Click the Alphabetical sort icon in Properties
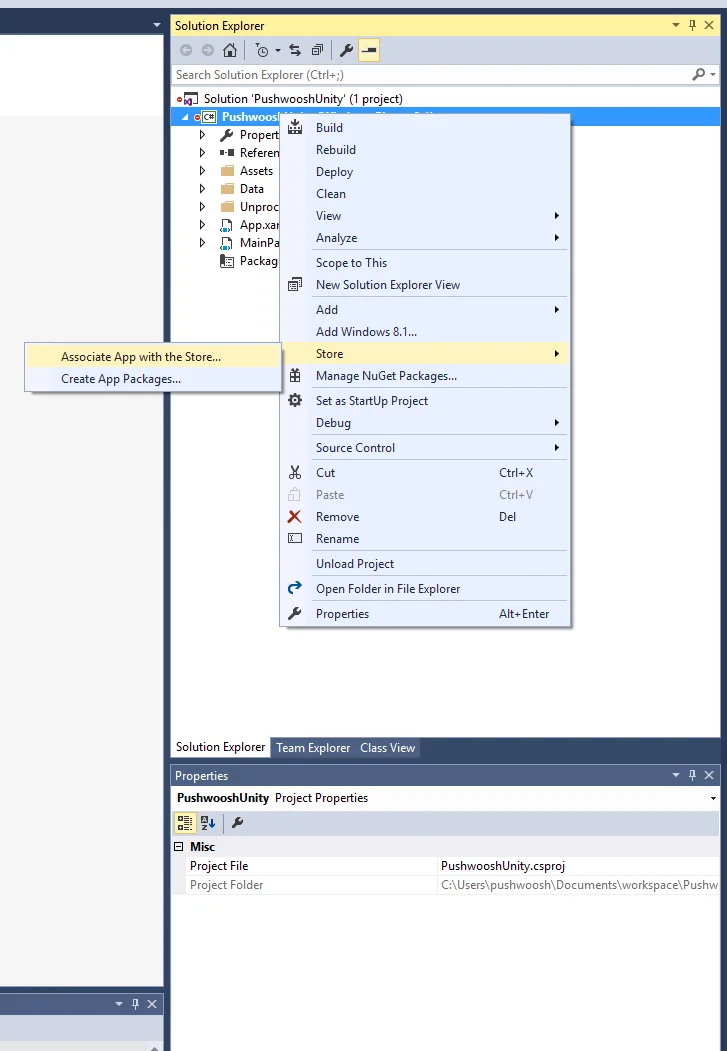Image resolution: width=727 pixels, height=1051 pixels. (208, 823)
